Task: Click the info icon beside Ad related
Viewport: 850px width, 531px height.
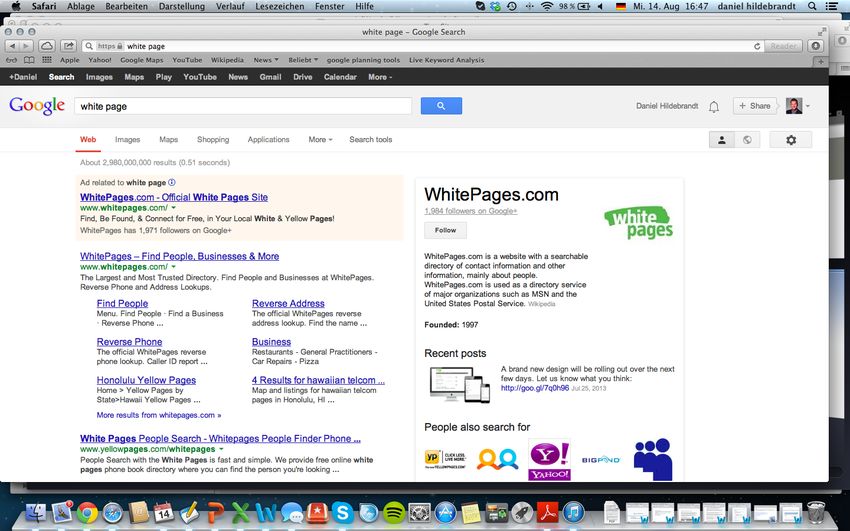Action: pyautogui.click(x=172, y=183)
